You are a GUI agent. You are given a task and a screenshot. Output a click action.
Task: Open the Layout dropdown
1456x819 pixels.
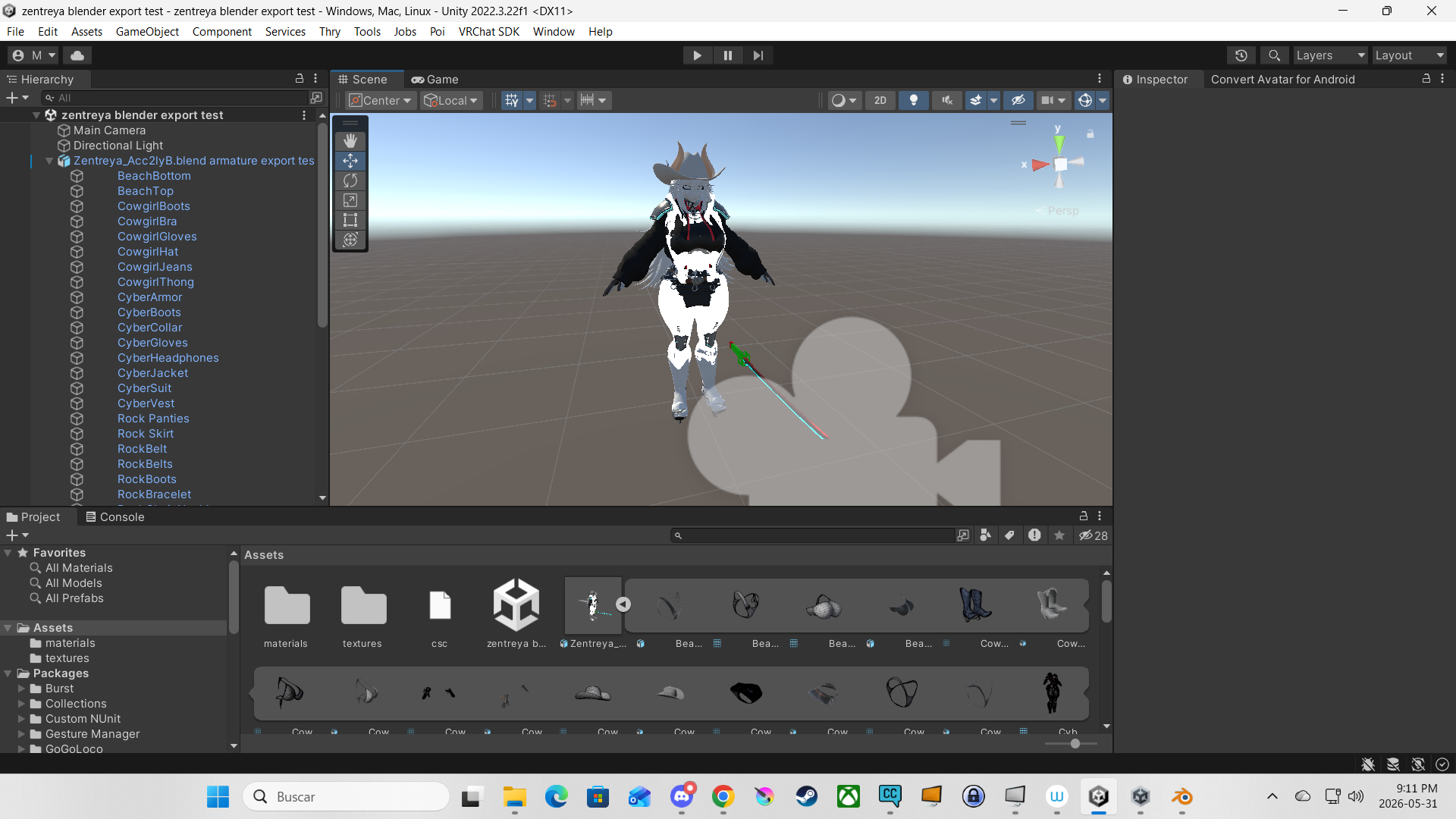1410,55
